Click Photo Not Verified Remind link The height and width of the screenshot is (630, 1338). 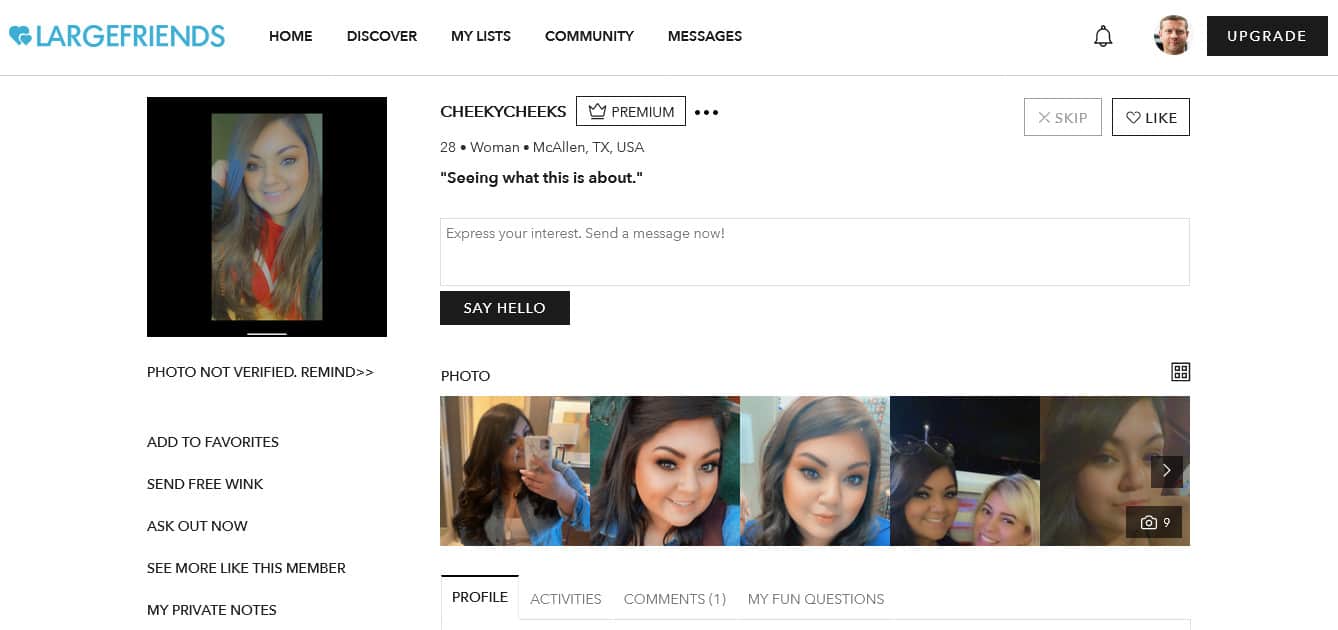click(260, 372)
